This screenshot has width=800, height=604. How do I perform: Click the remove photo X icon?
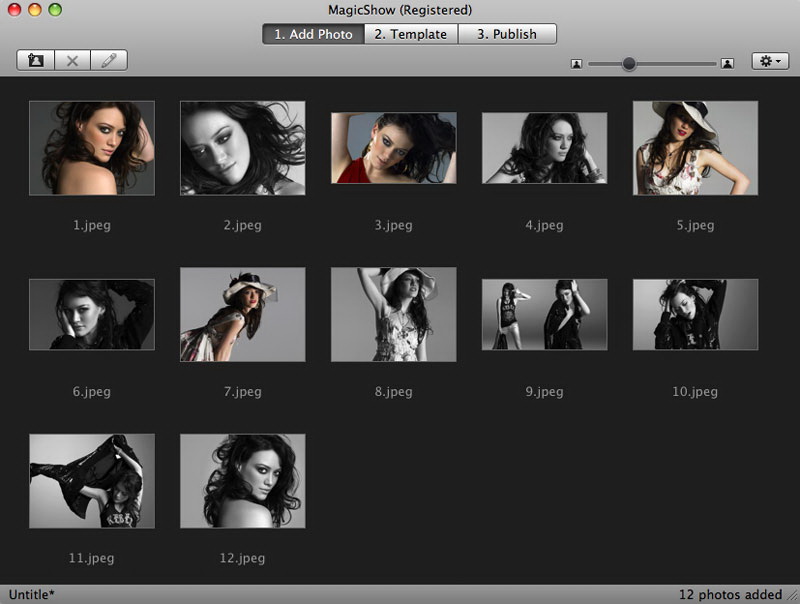click(72, 61)
